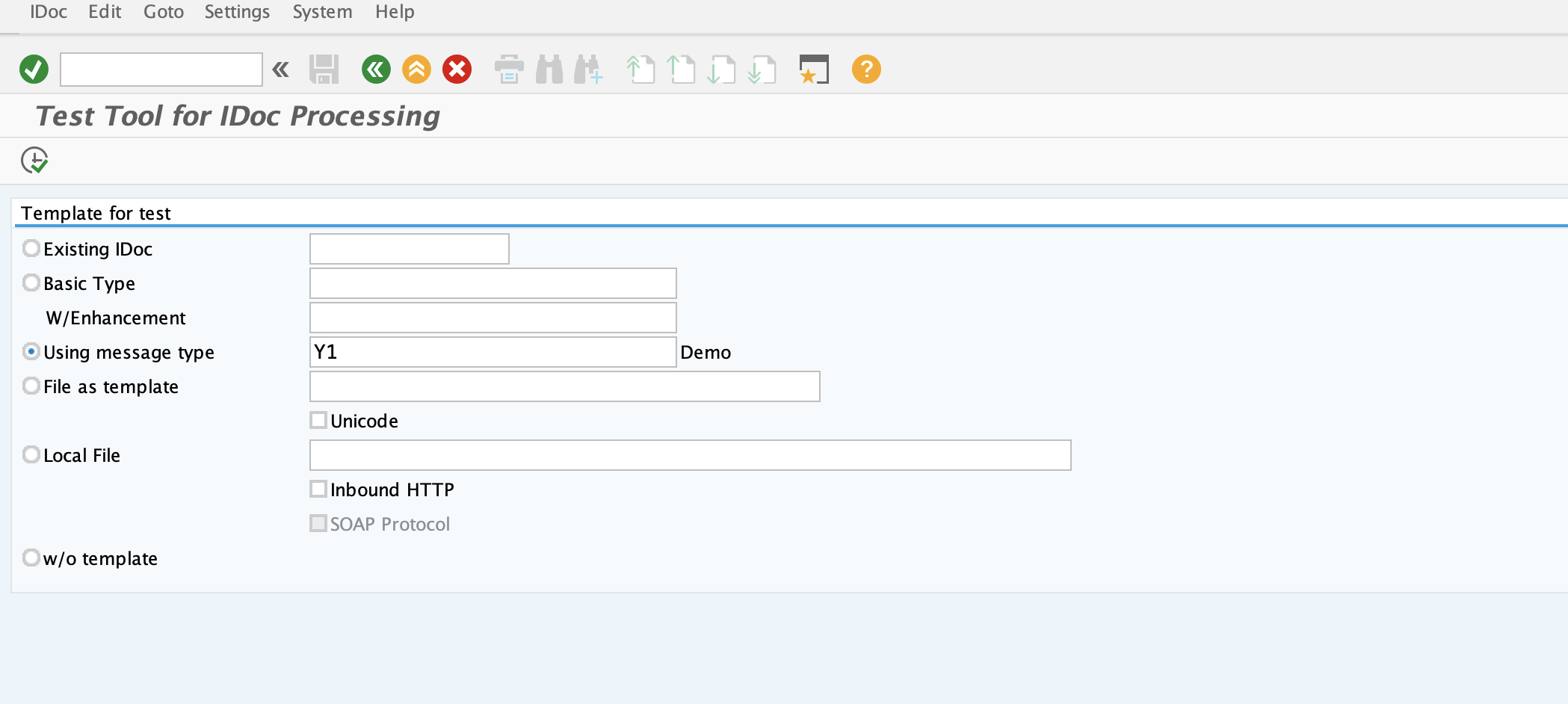Create a shortcut with the star icon
This screenshot has height=704, width=1568.
[x=814, y=69]
